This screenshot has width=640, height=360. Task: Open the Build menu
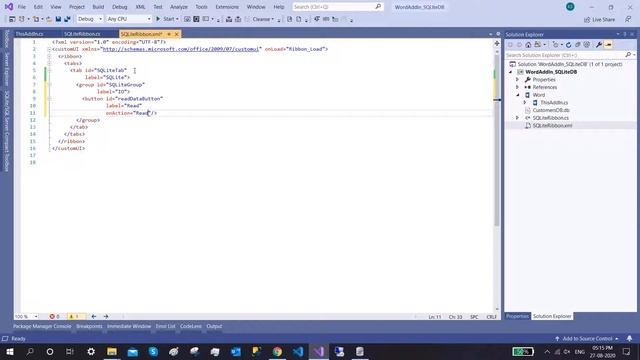(x=98, y=7)
